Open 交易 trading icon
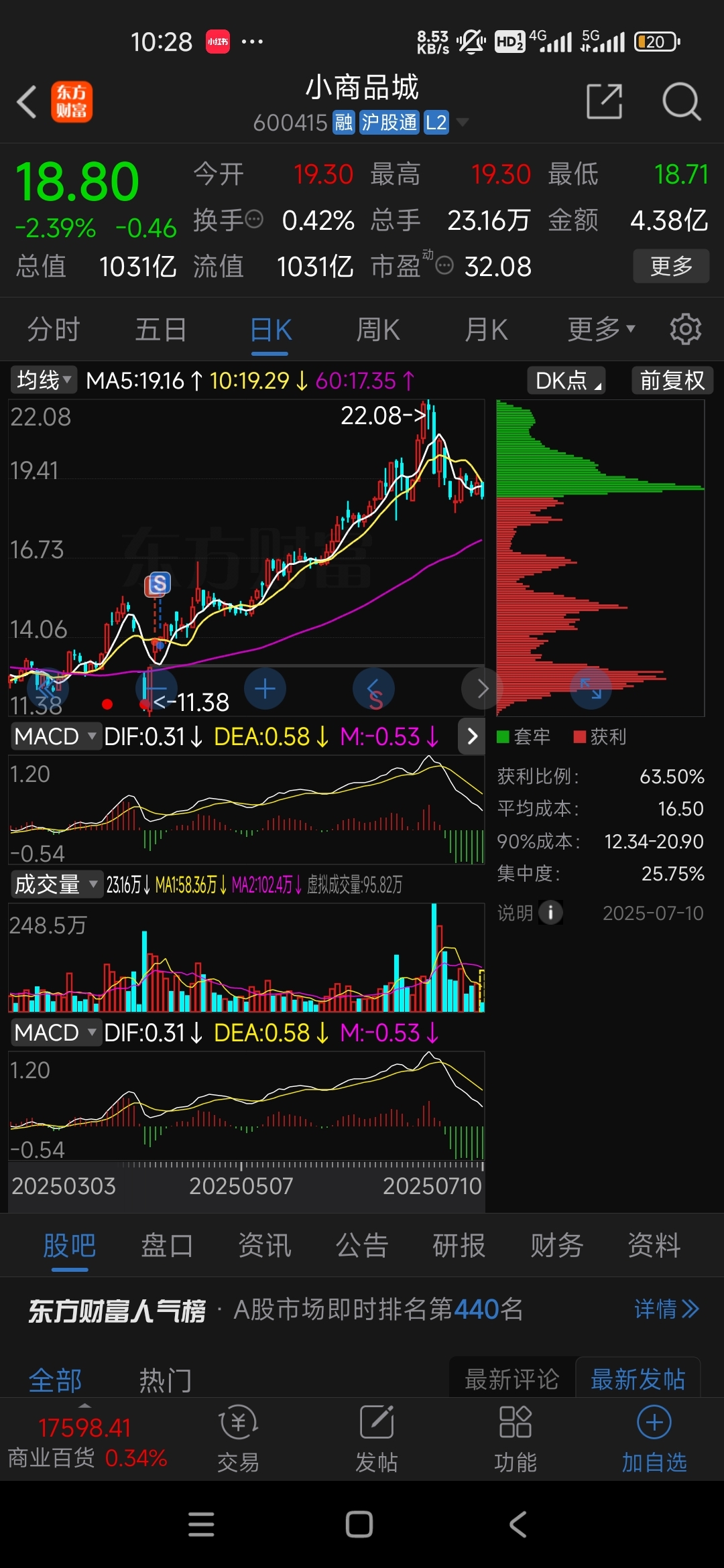Viewport: 724px width, 1568px height. tap(238, 1439)
